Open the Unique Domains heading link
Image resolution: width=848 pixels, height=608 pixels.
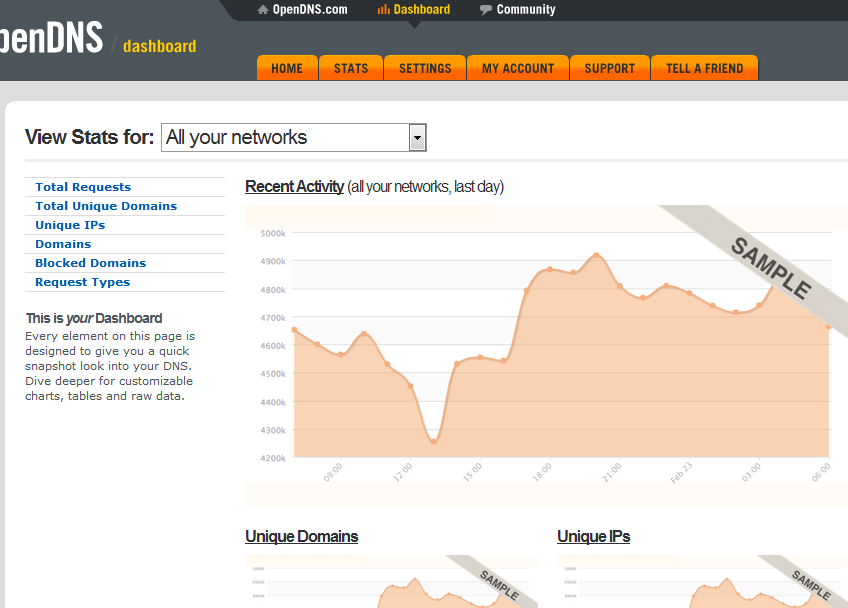302,537
